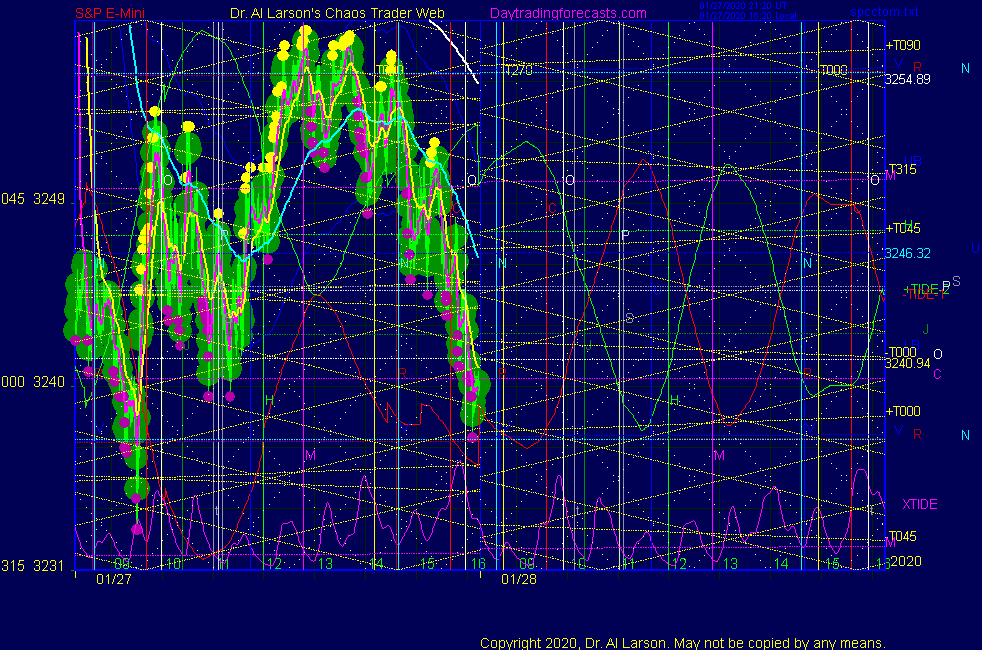Click the S&P E-Mini chart title
Image resolution: width=982 pixels, height=650 pixels.
pyautogui.click(x=110, y=13)
